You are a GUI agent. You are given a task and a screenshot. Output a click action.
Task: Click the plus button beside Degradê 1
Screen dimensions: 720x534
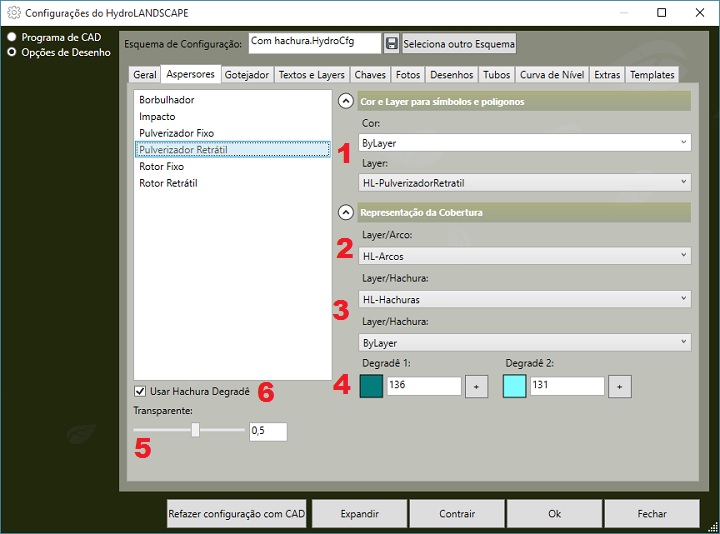click(476, 387)
